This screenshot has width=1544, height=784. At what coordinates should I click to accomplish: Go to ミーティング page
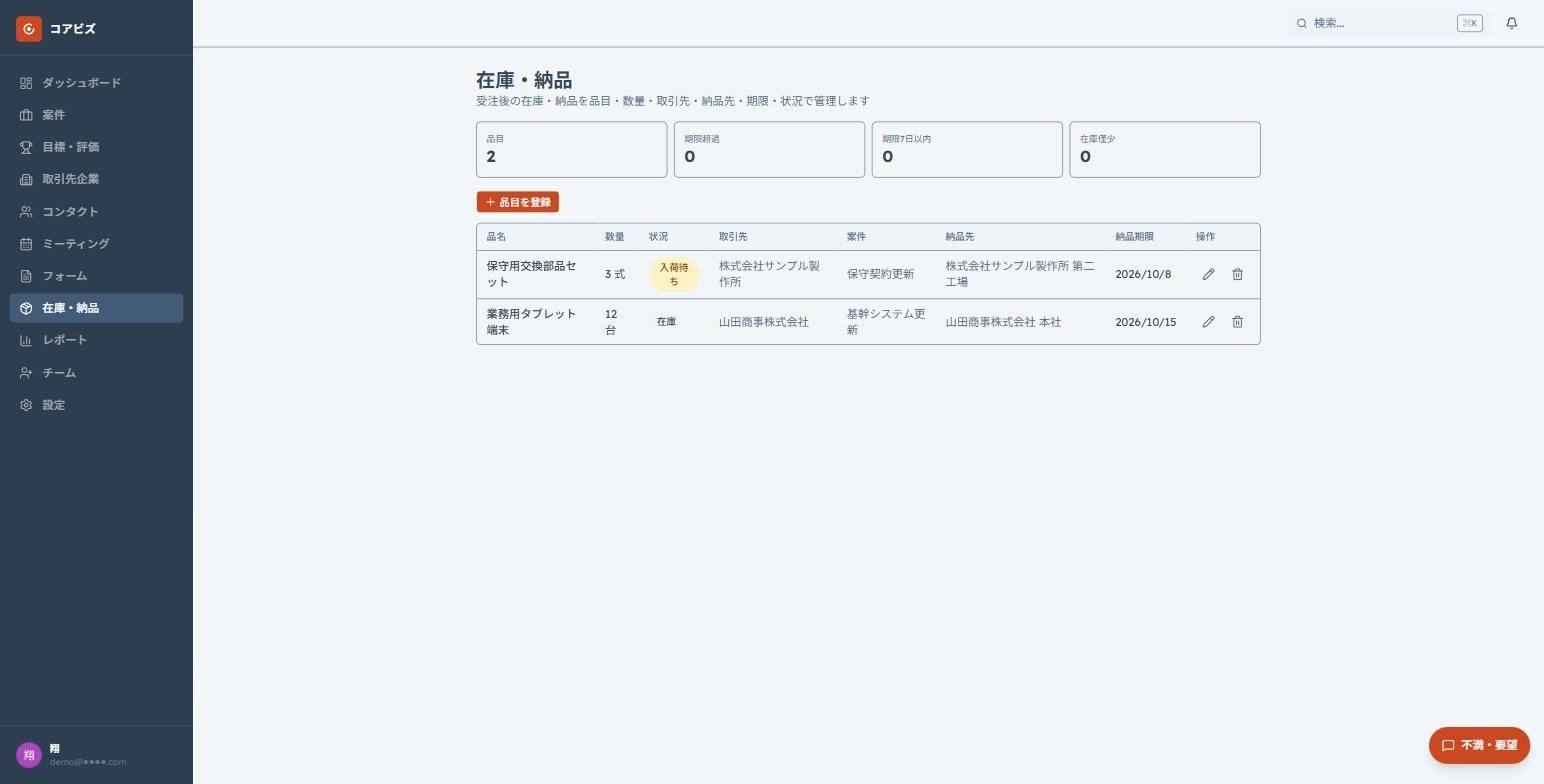coord(96,244)
